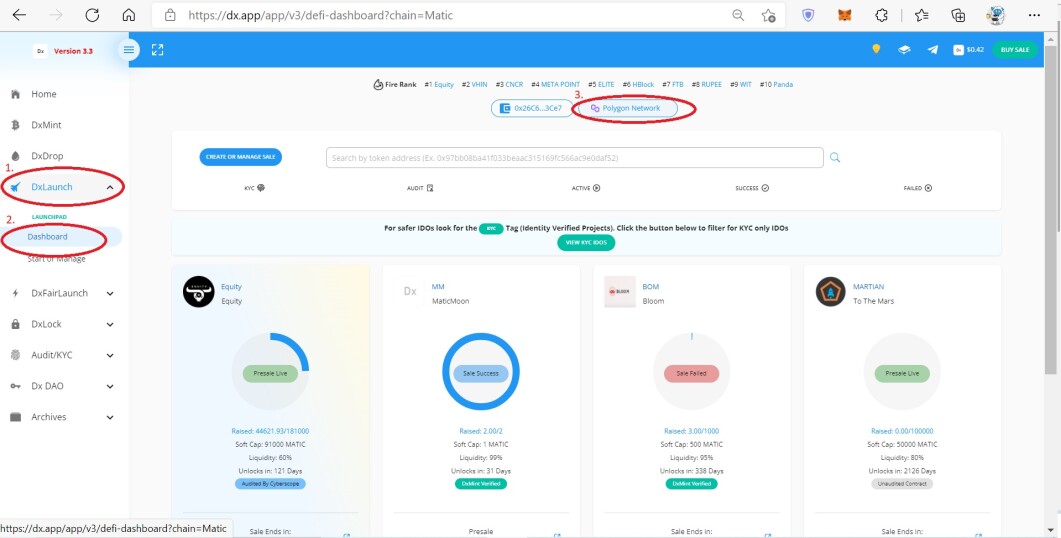The image size is (1061, 538).
Task: Click the BUY SALE button
Action: click(1014, 49)
